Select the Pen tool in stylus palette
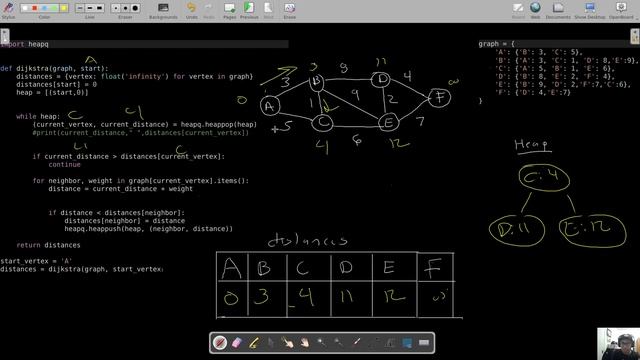 220,342
